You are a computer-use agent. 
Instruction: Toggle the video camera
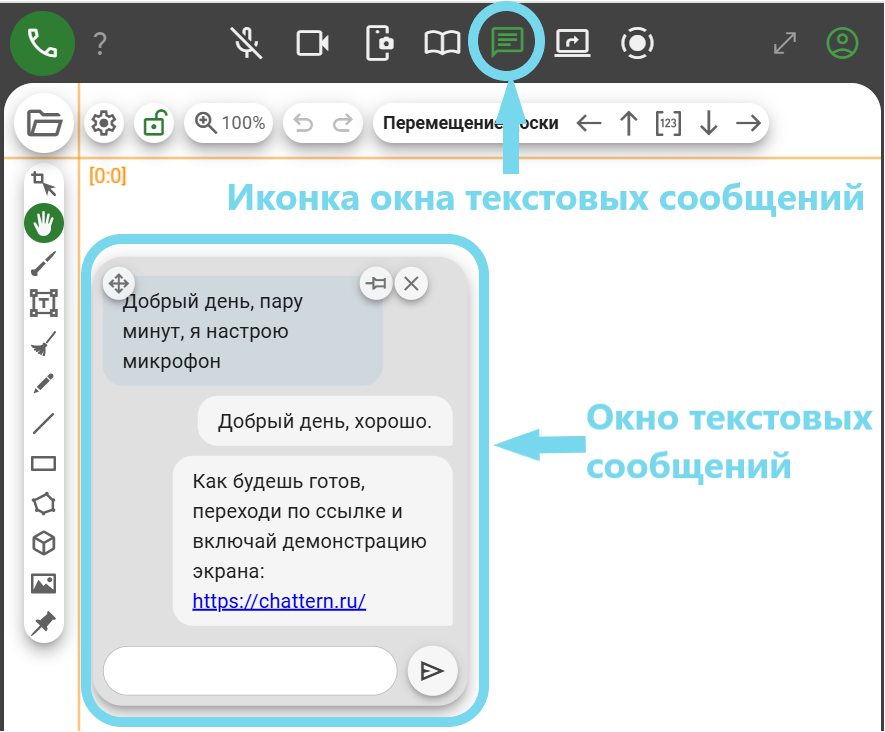point(313,43)
